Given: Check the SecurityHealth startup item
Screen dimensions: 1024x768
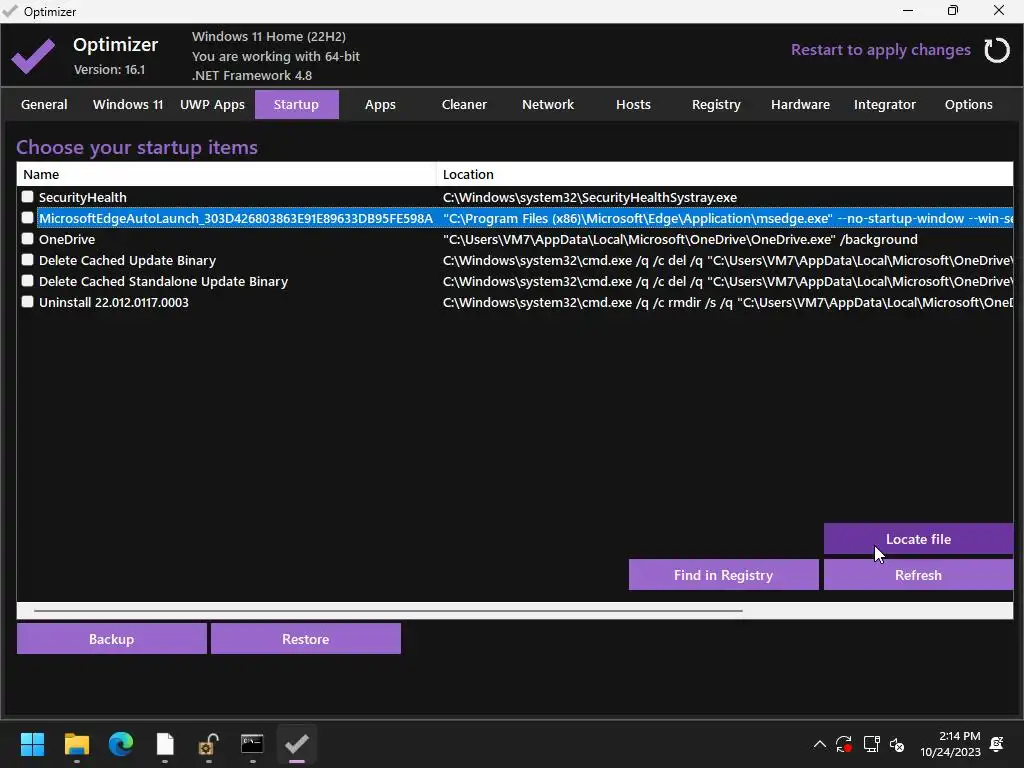Looking at the screenshot, I should [27, 197].
